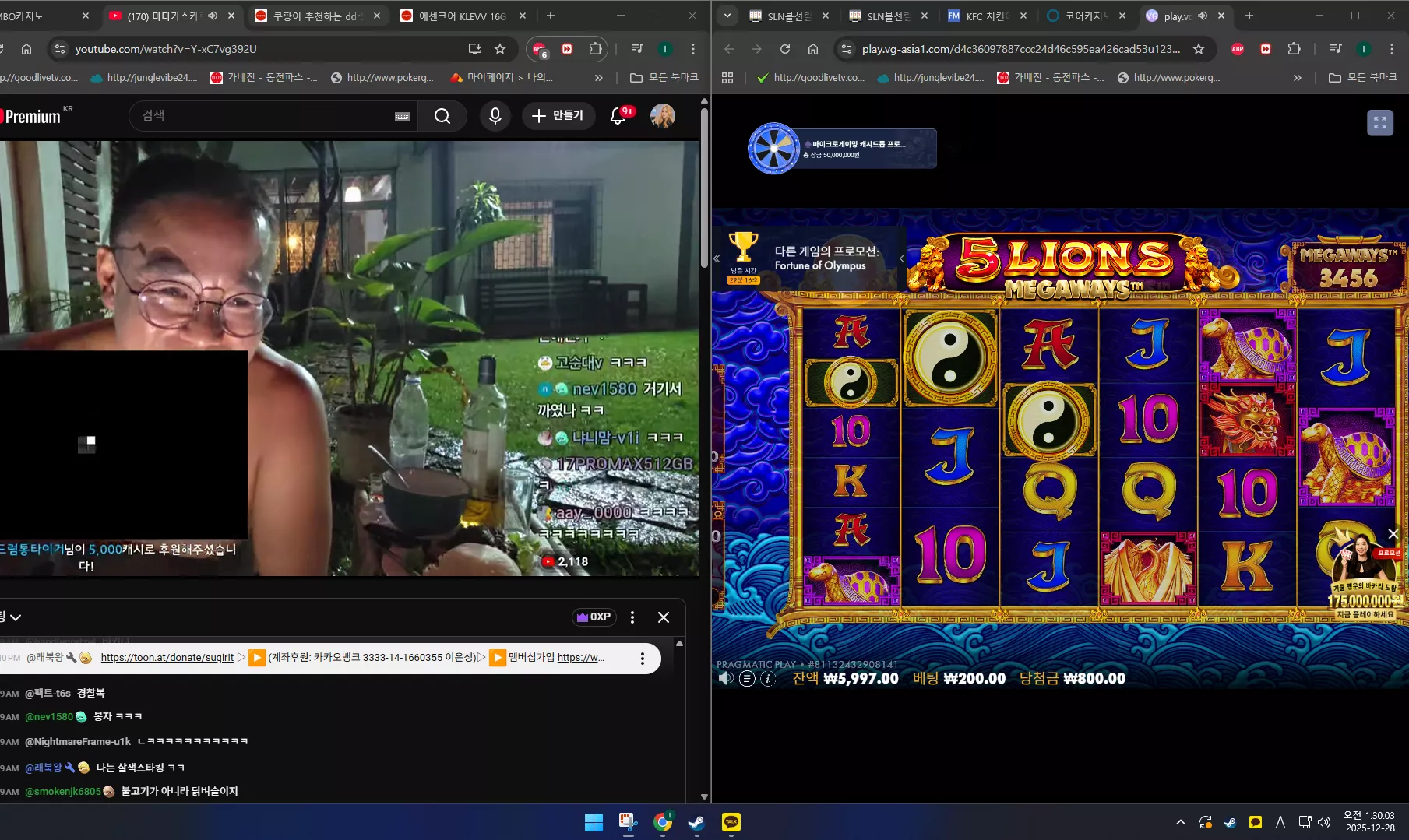
Task: Open YouTube account avatar menu
Action: [x=663, y=116]
